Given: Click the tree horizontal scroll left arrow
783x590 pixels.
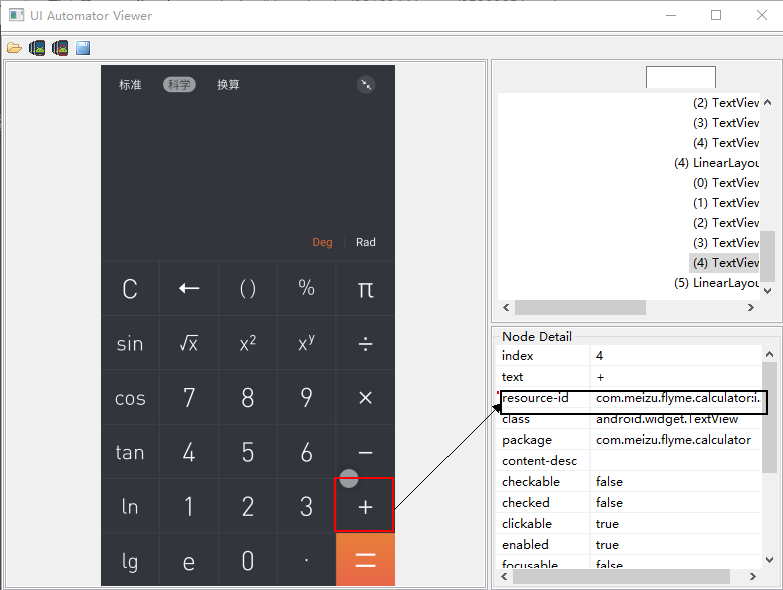Looking at the screenshot, I should 506,307.
